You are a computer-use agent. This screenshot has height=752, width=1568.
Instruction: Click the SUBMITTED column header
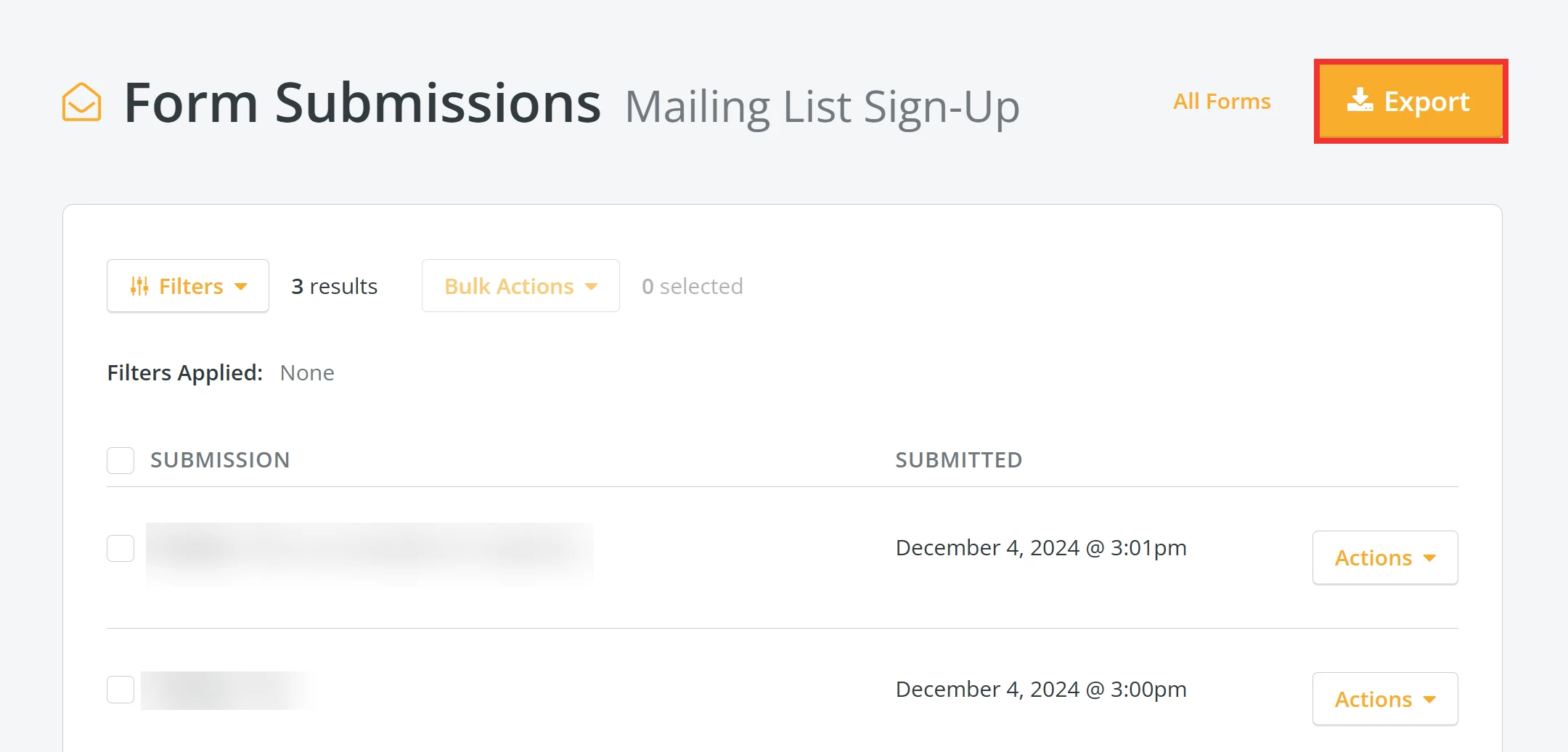958,460
